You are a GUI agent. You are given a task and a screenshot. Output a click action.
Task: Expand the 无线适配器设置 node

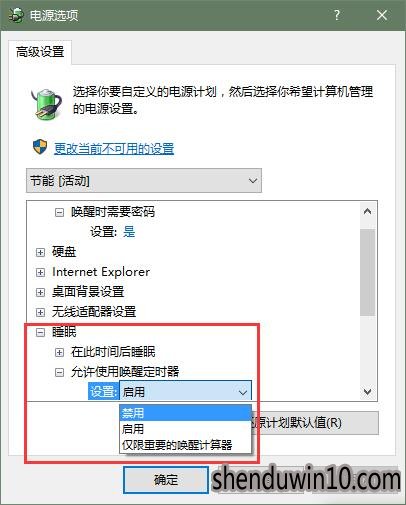[40, 312]
